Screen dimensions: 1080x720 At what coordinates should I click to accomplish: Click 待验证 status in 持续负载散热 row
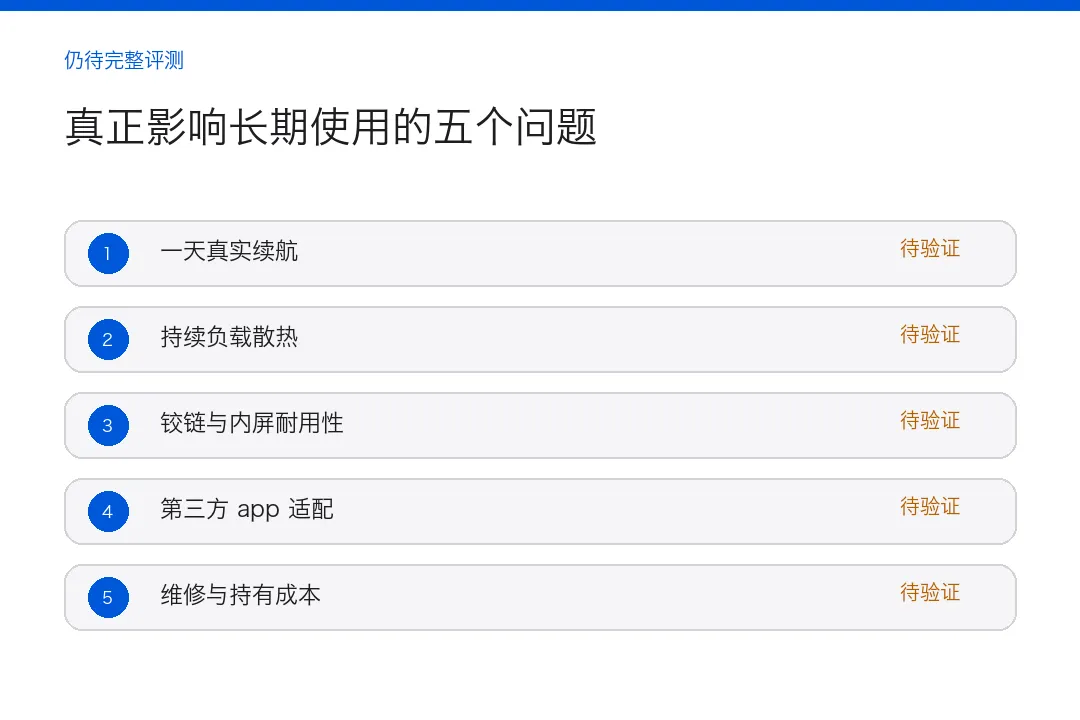(x=930, y=335)
